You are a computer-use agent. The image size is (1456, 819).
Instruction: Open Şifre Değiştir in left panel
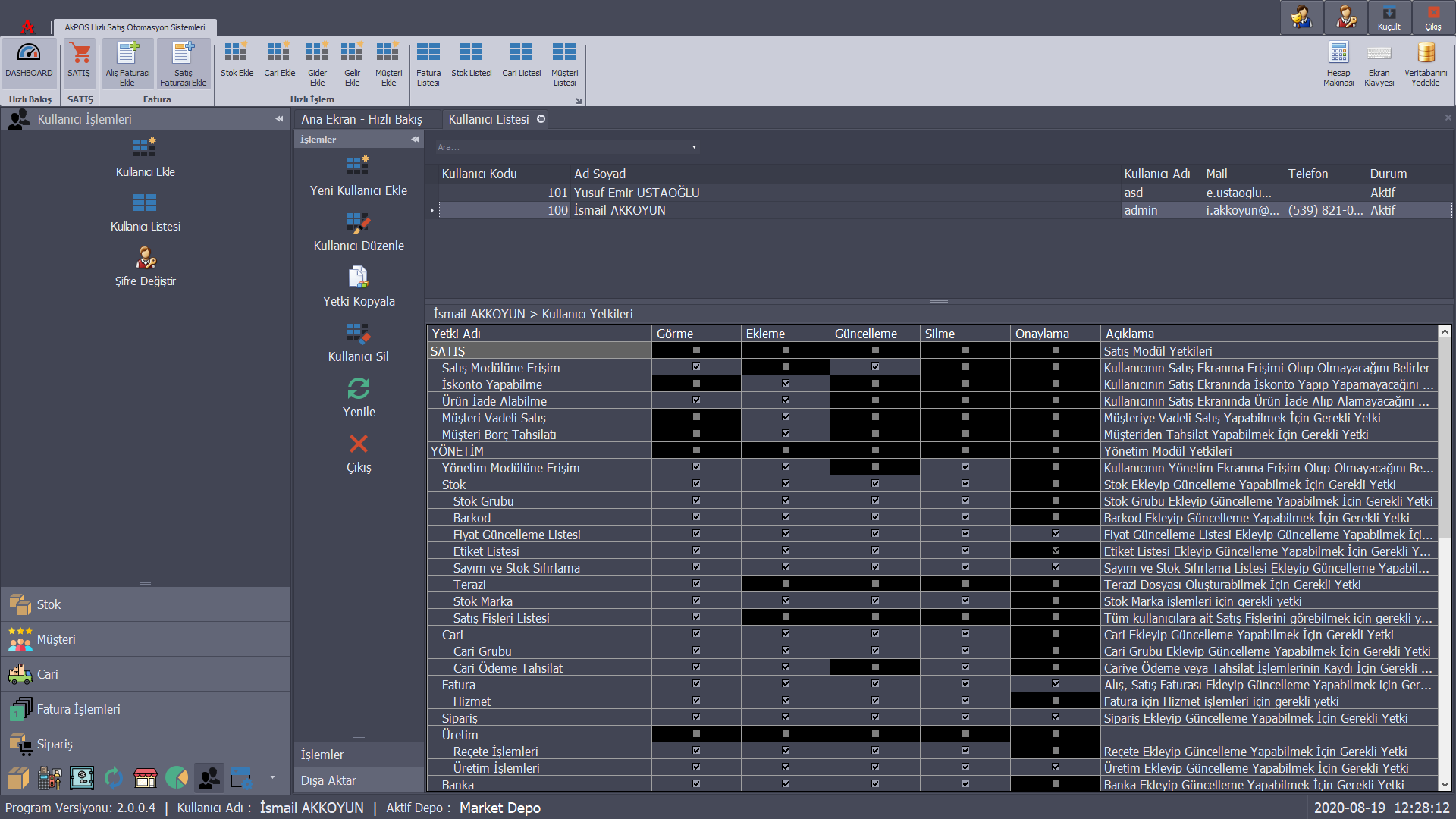[145, 259]
